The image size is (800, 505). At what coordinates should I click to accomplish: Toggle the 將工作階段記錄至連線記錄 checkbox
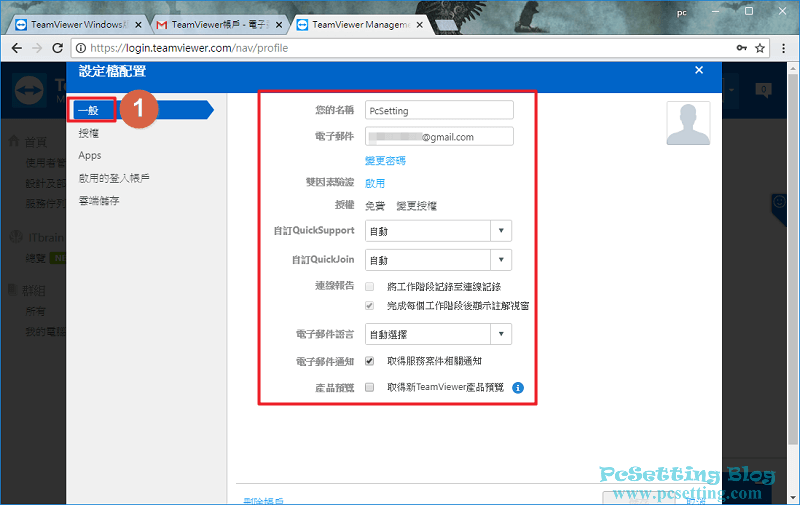370,286
